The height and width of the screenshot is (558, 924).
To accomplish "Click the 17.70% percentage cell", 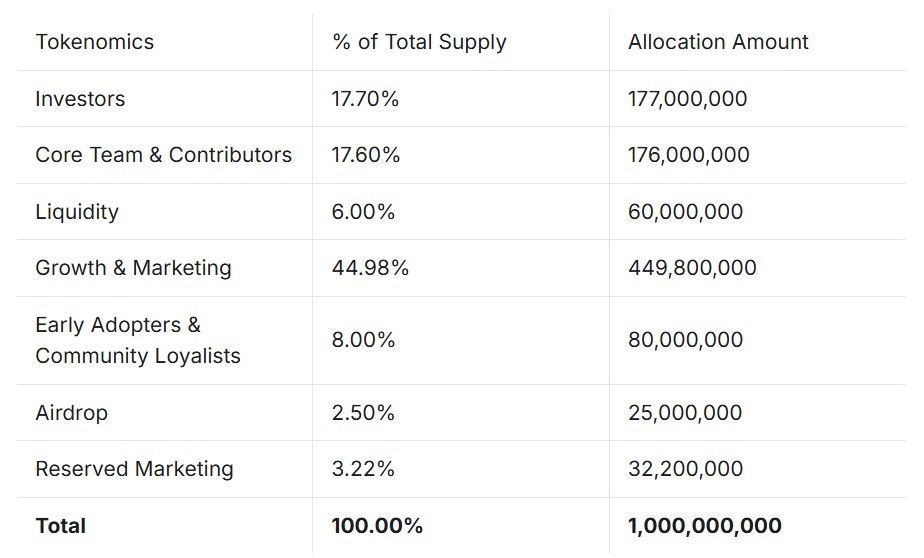I will tap(366, 99).
